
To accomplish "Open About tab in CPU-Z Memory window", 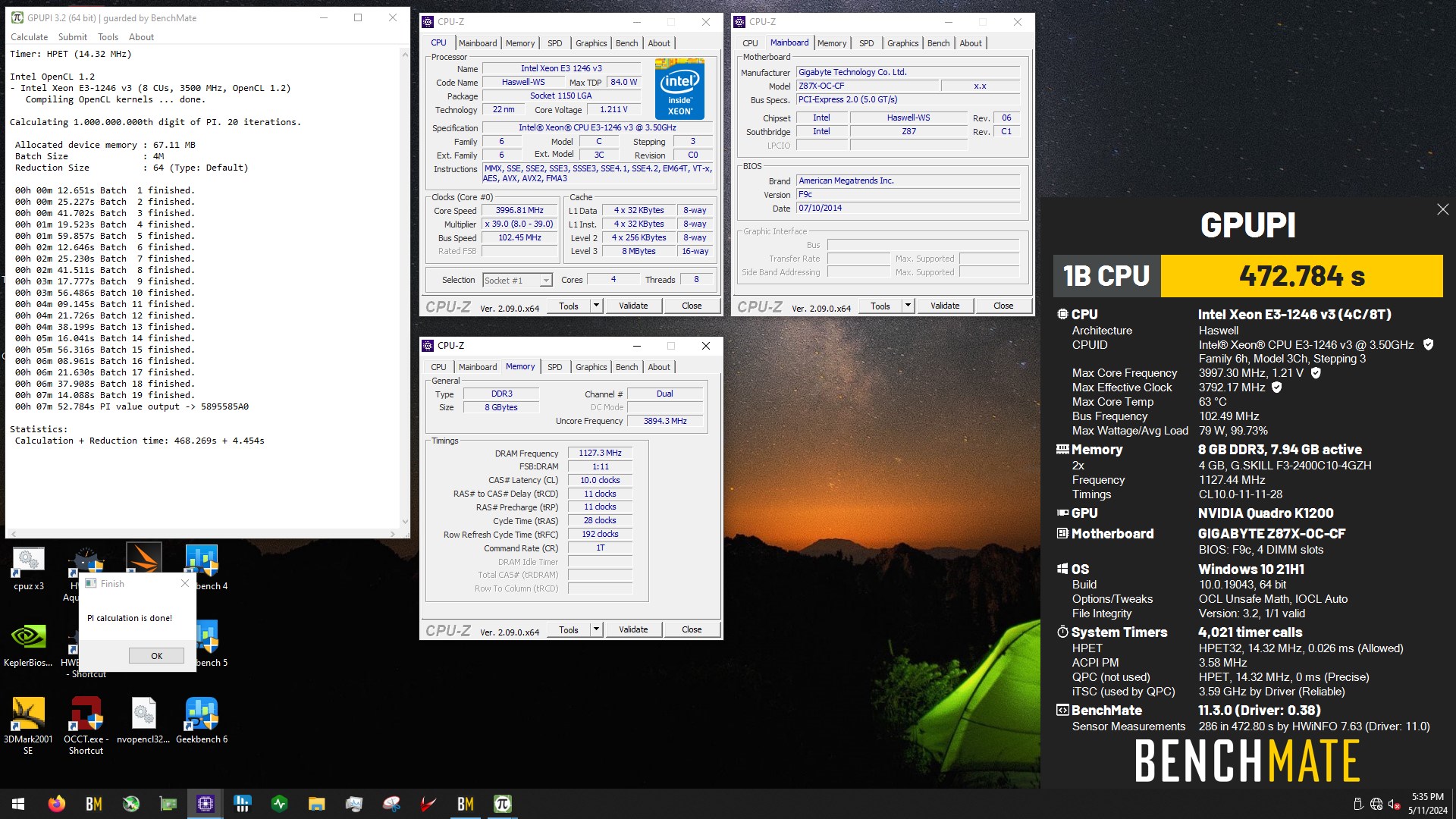I will click(659, 367).
